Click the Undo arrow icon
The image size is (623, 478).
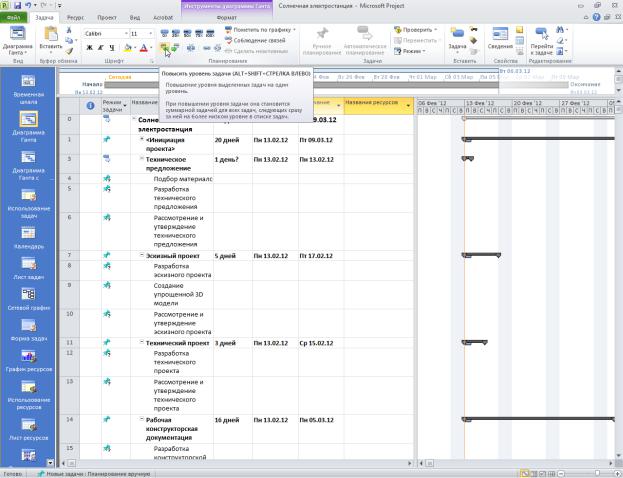click(x=28, y=6)
